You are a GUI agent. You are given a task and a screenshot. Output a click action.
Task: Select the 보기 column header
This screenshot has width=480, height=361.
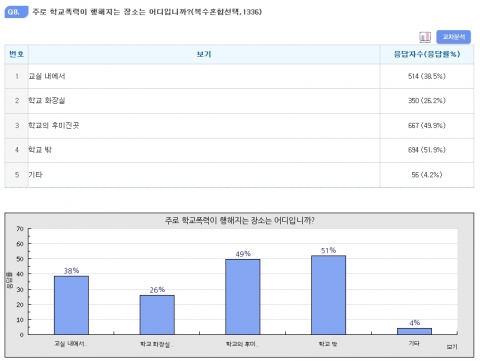[204, 54]
